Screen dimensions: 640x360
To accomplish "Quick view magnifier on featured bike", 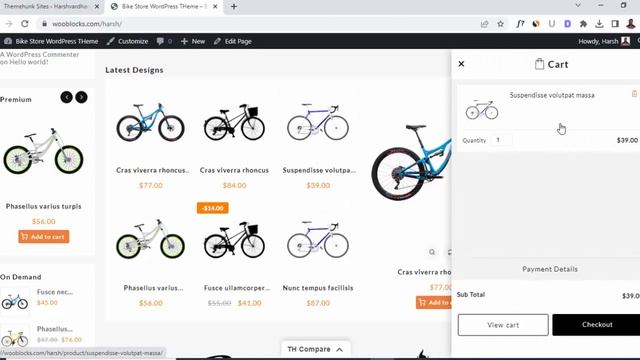I will [432, 252].
